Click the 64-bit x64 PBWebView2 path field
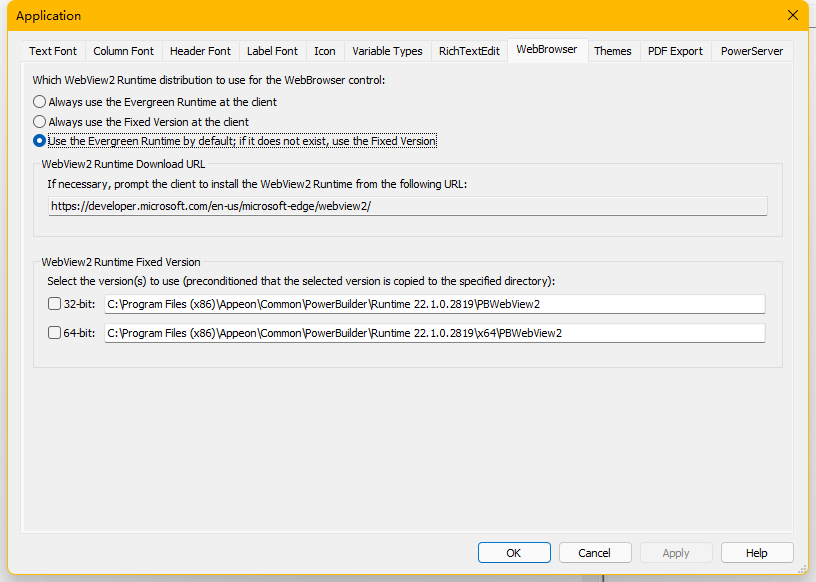Screen dimensions: 816x582 pos(434,333)
